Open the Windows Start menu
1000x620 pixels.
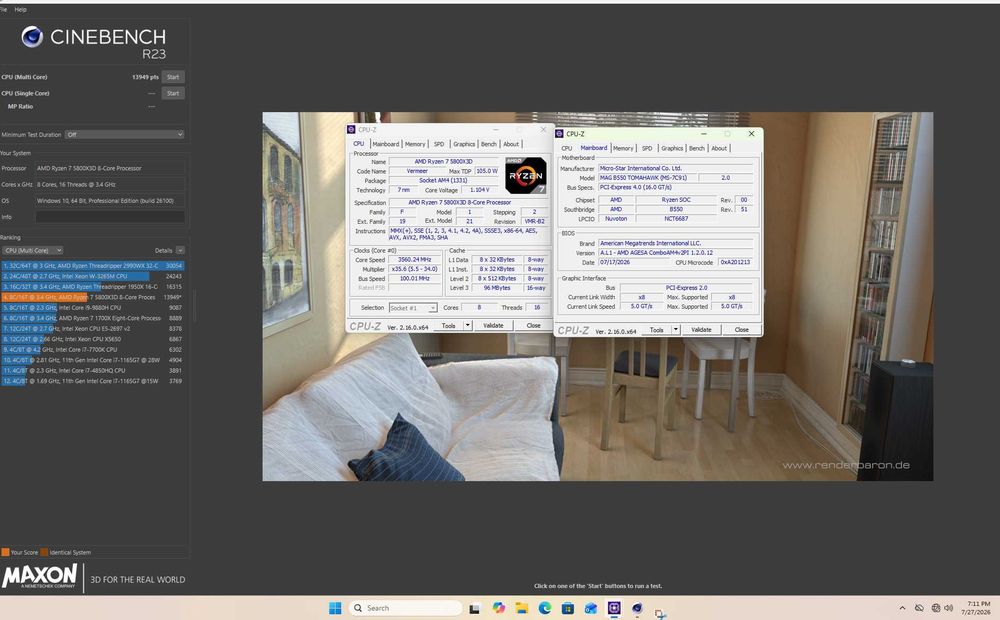coord(335,608)
